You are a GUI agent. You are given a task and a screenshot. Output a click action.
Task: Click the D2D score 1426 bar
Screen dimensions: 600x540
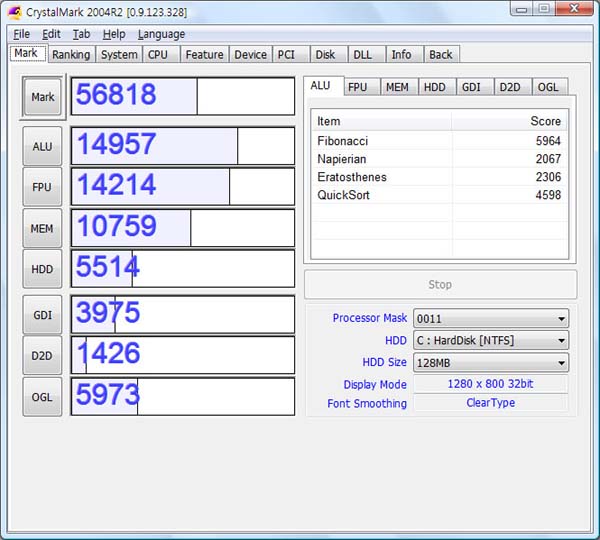(183, 355)
